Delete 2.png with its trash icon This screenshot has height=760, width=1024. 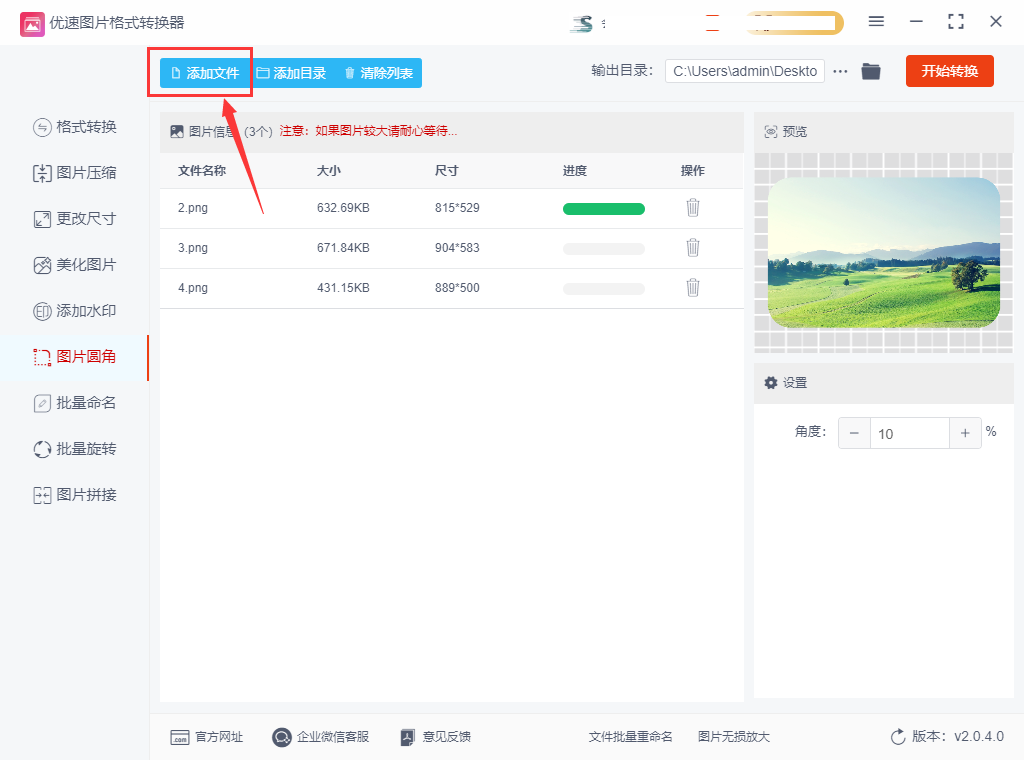[693, 208]
